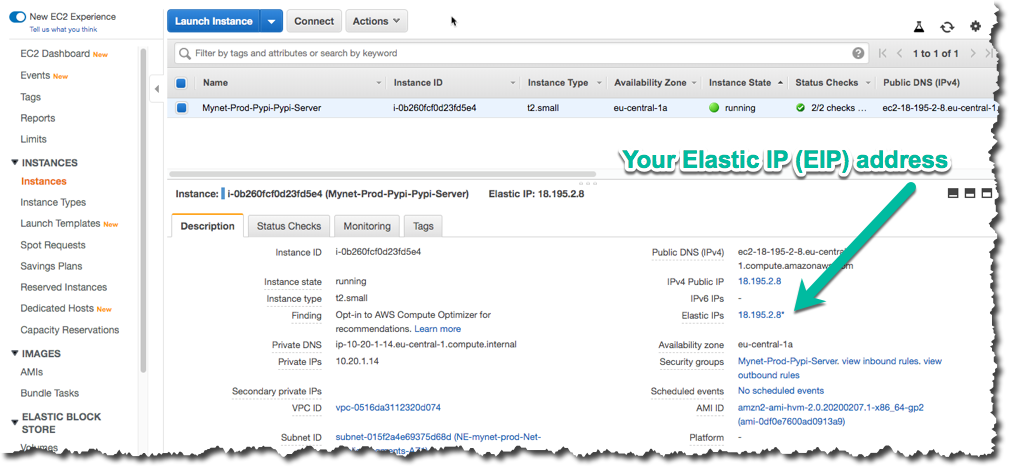Open the Status Checks column dropdown arrow
The width and height of the screenshot is (1010, 467).
pos(868,84)
